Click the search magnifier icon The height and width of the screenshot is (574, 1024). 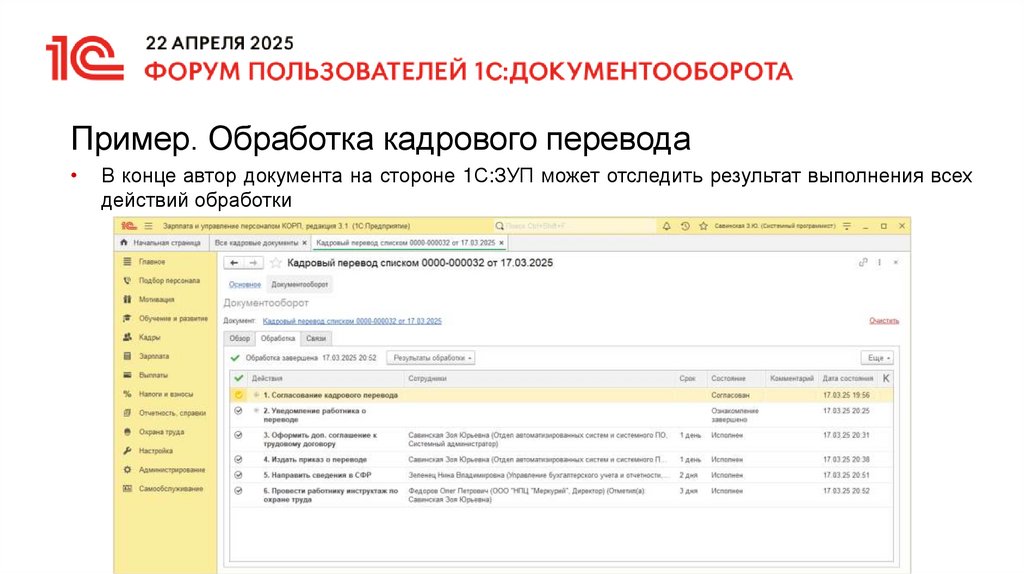click(x=500, y=226)
